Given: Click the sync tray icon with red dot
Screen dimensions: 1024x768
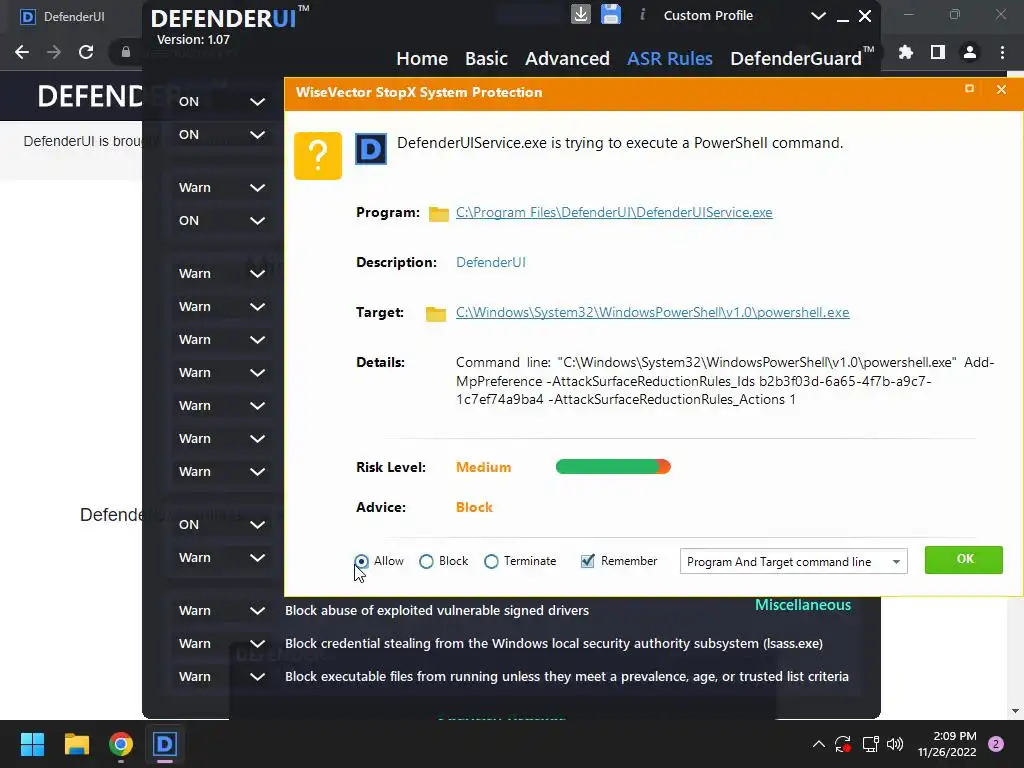Looking at the screenshot, I should 842,744.
